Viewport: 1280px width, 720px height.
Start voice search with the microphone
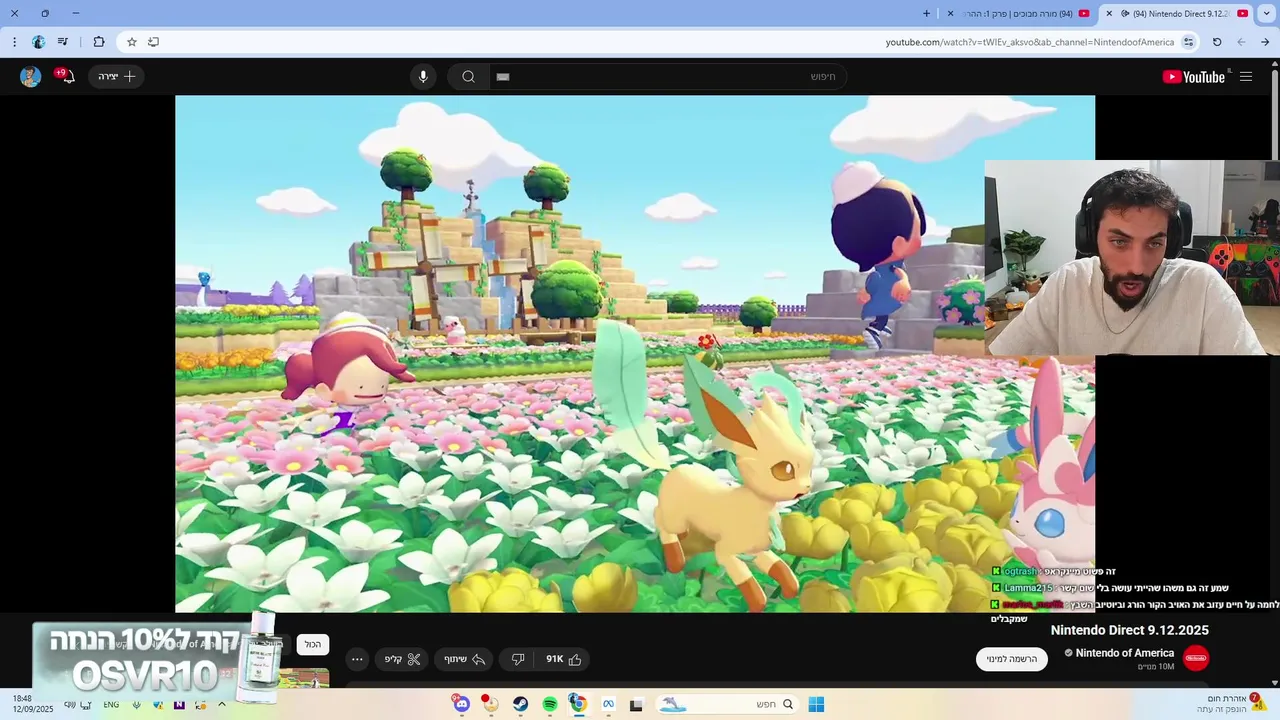coord(423,77)
